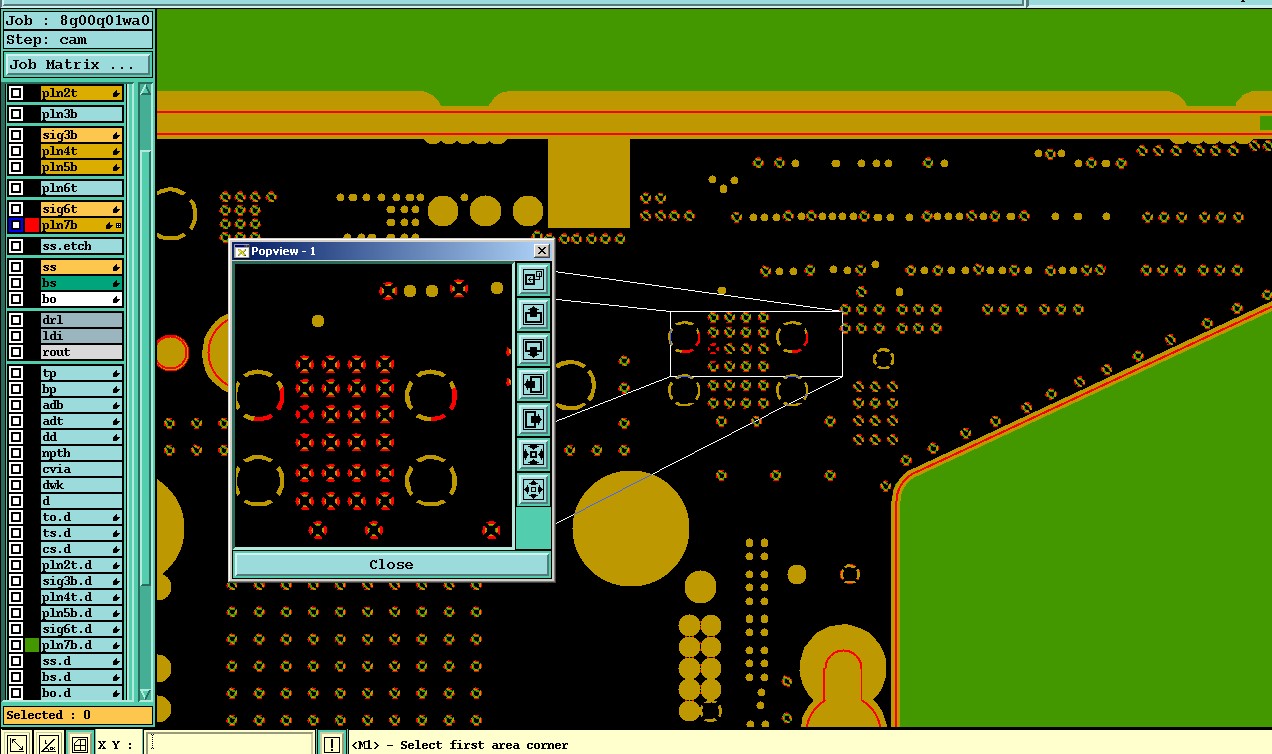This screenshot has width=1272, height=754.
Task: Zoom out the Popview with the outward-arrows icon
Action: 533,489
